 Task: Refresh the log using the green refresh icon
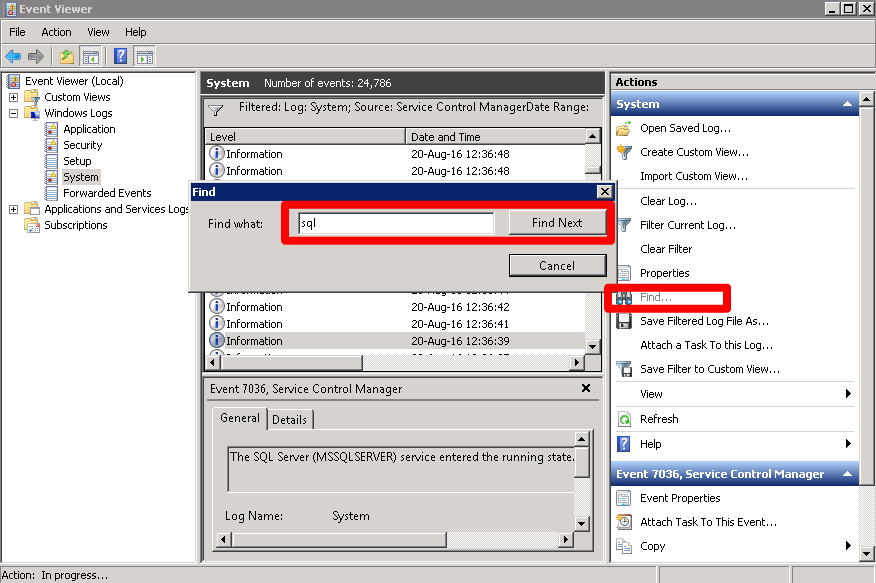click(x=622, y=418)
